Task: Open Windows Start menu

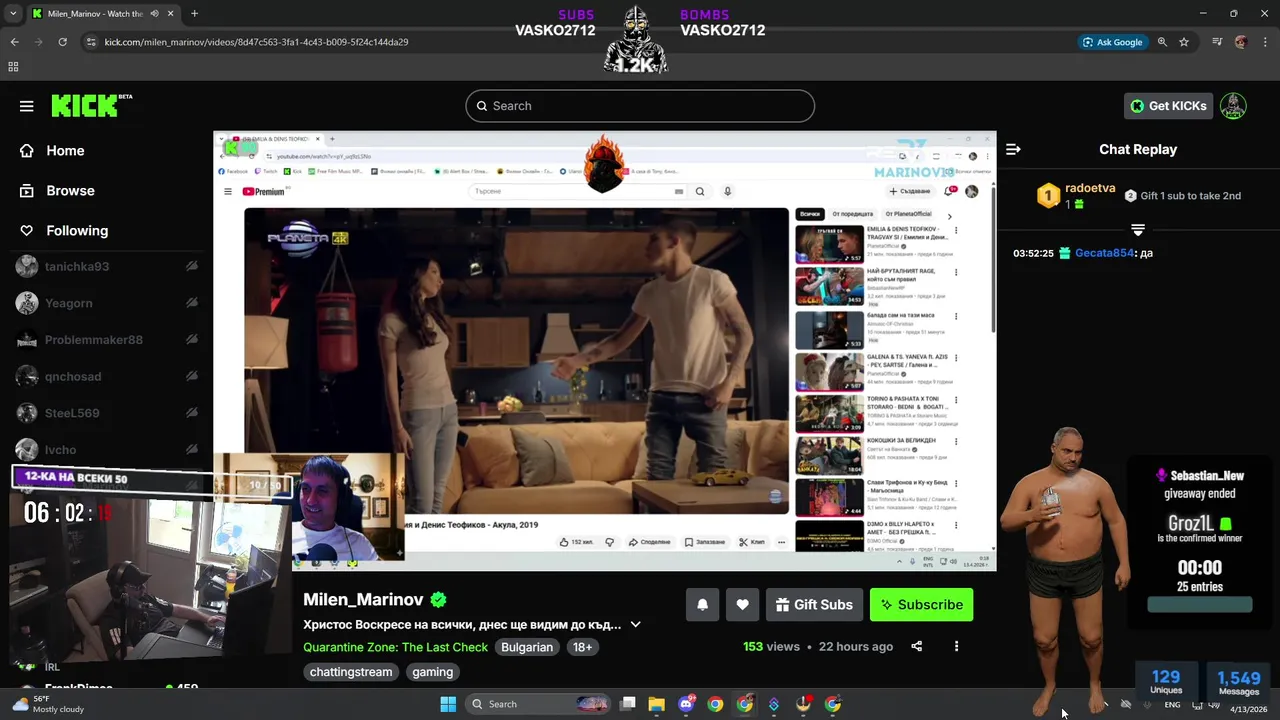Action: click(x=448, y=704)
